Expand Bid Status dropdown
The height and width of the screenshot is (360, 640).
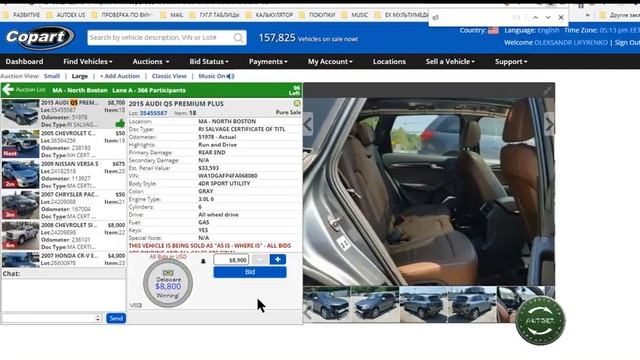tap(209, 62)
